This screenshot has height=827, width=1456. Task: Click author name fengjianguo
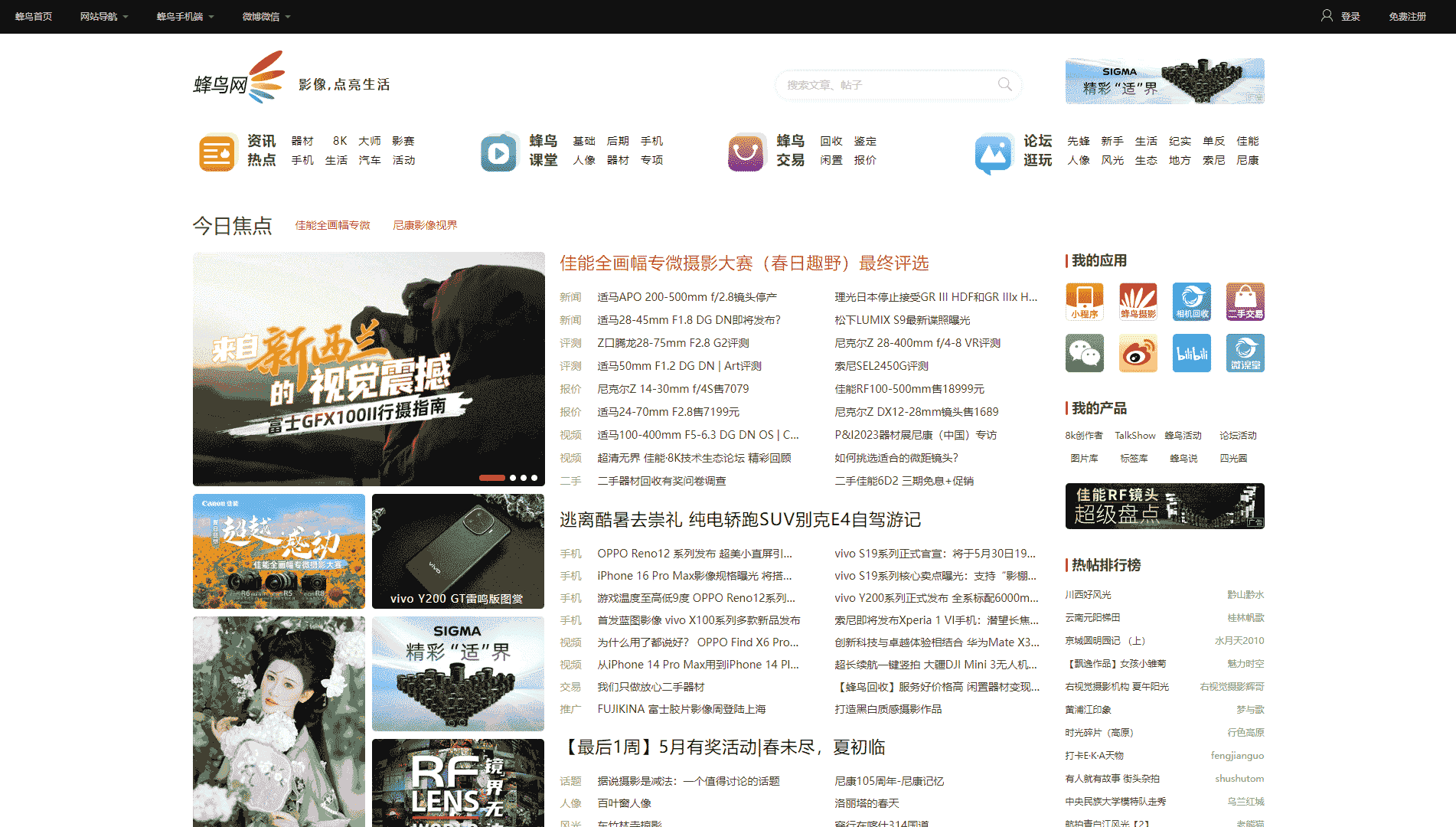pyautogui.click(x=1237, y=756)
